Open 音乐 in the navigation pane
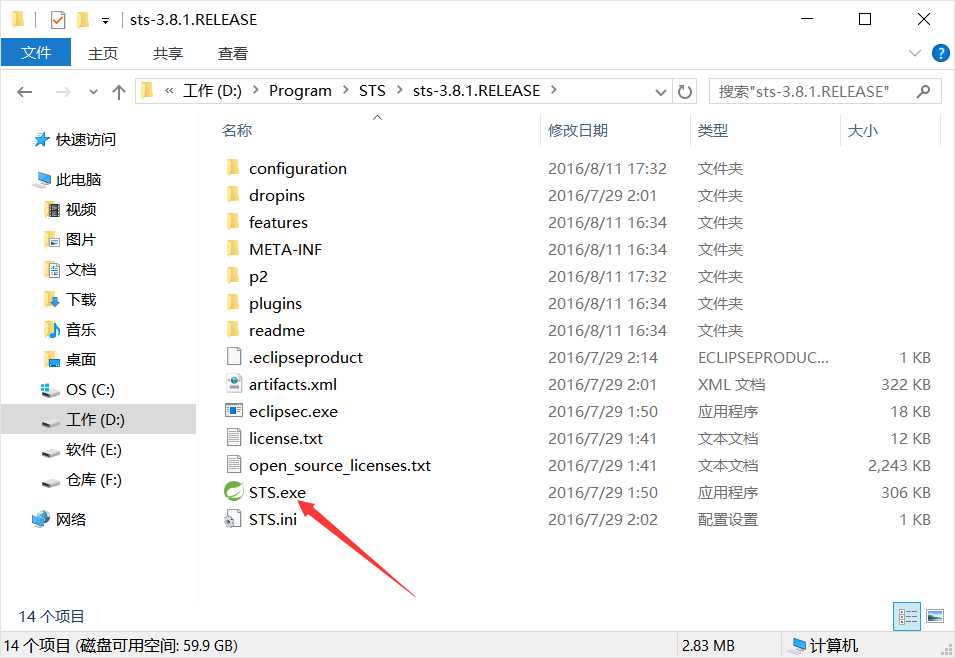The width and height of the screenshot is (955, 658). point(71,330)
